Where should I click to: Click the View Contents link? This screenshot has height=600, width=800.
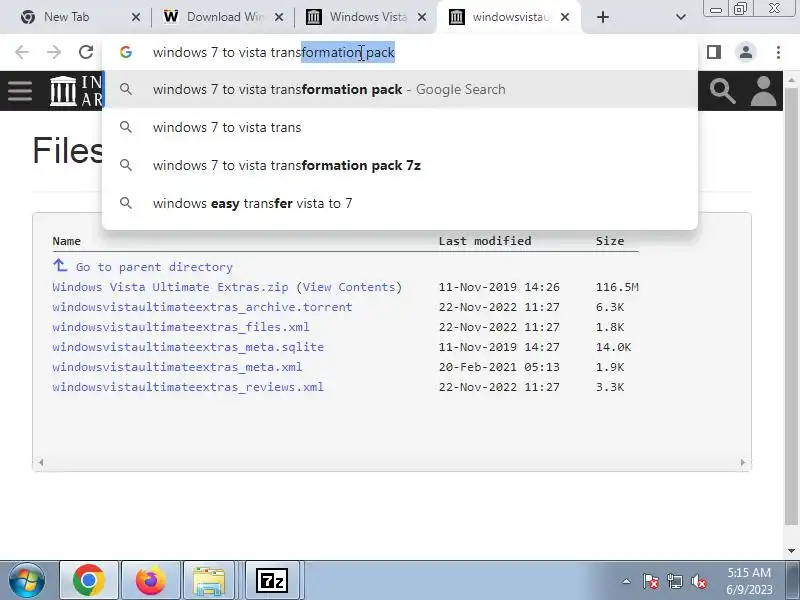point(349,287)
